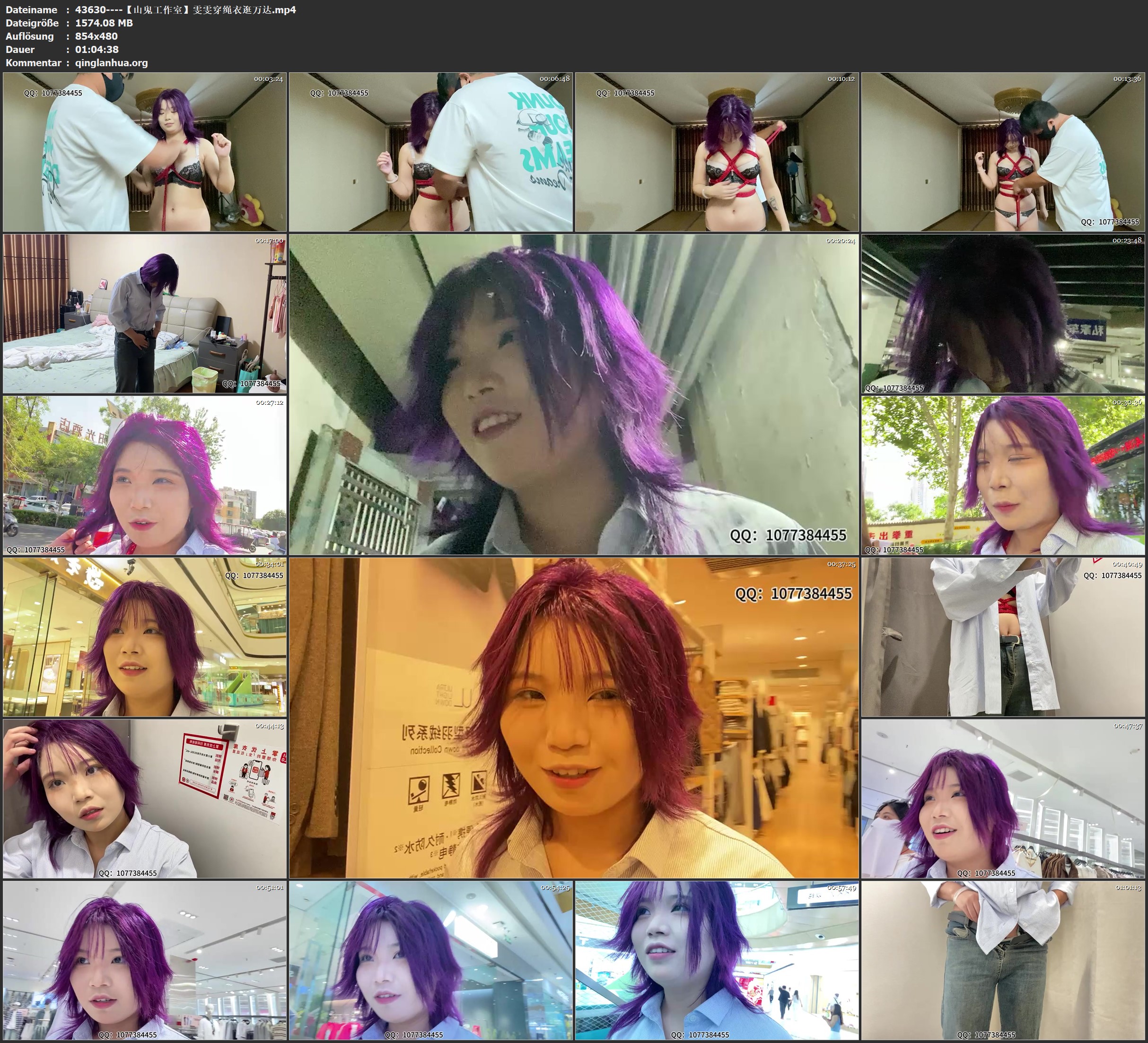Select the outdoor frame at 00:27:12

(x=145, y=475)
